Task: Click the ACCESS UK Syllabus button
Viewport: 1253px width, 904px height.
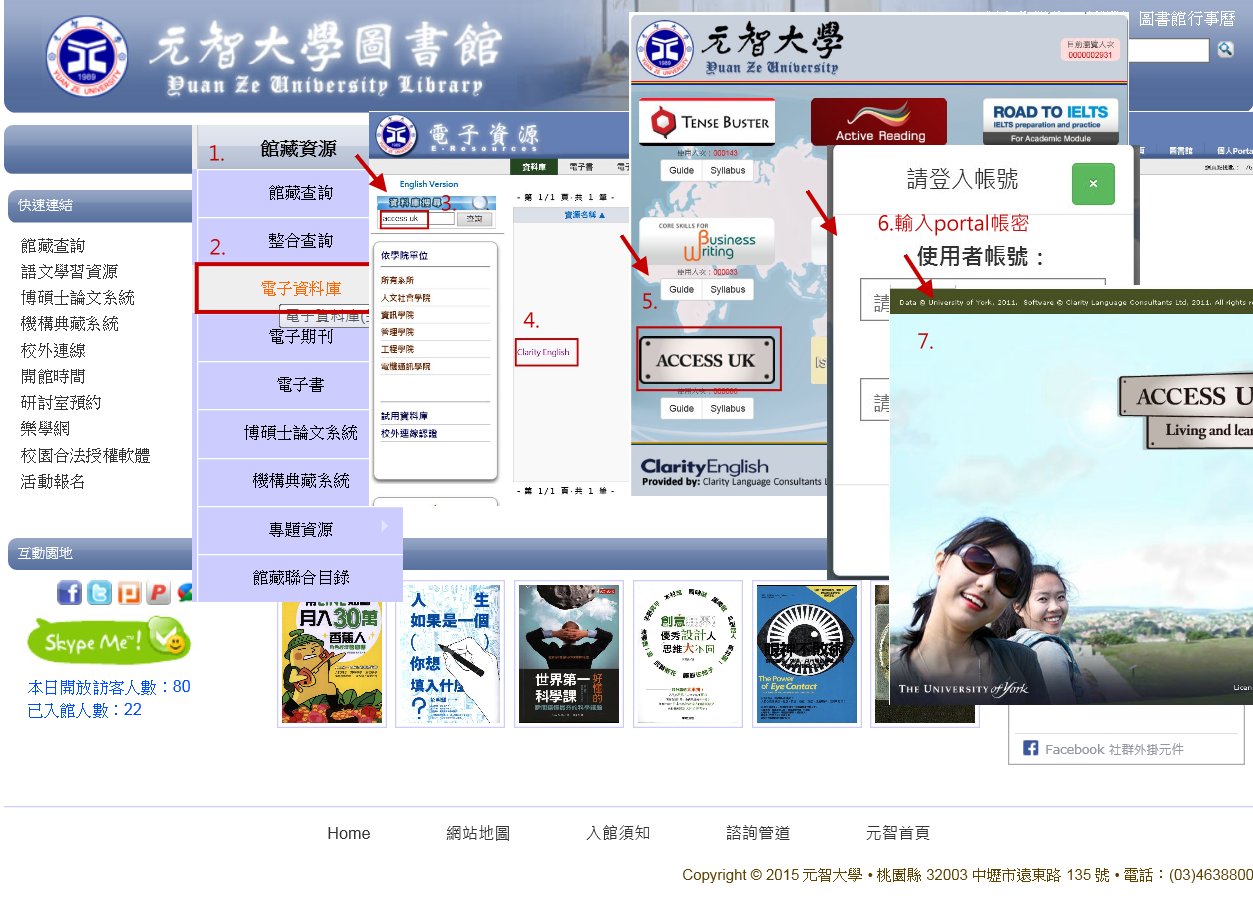Action: [728, 409]
